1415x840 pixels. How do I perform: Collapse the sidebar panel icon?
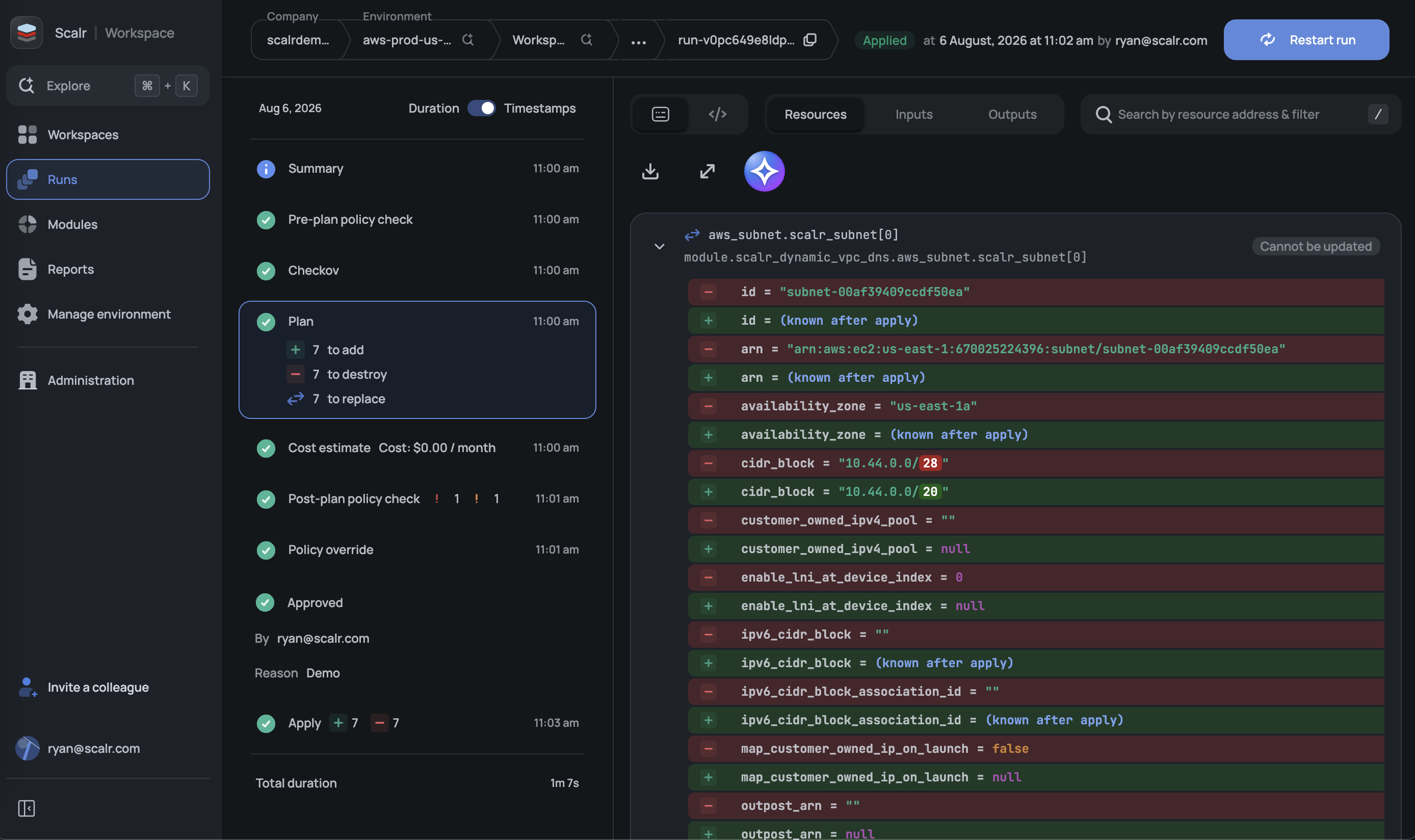point(27,808)
